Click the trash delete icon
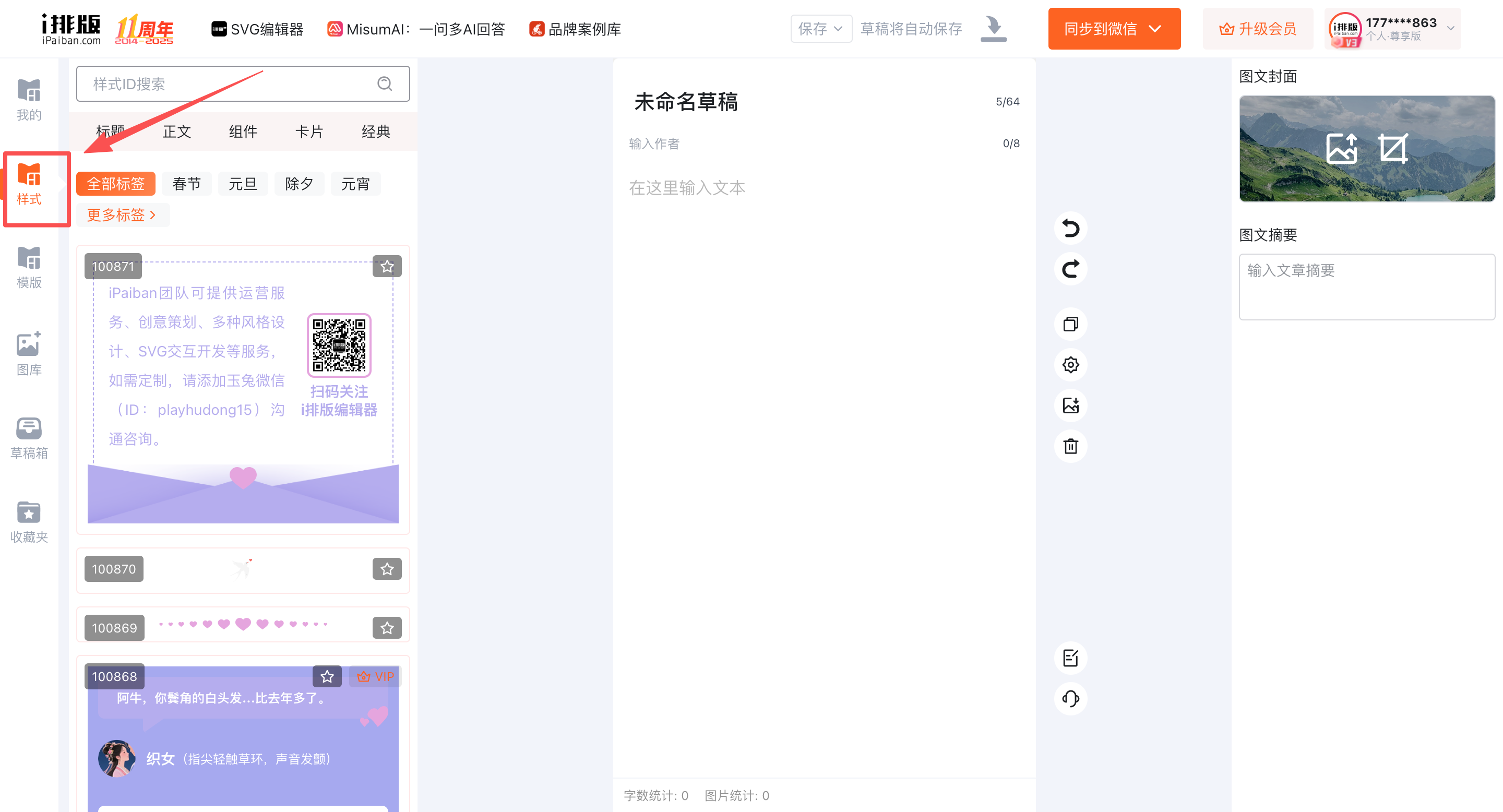 [x=1070, y=446]
